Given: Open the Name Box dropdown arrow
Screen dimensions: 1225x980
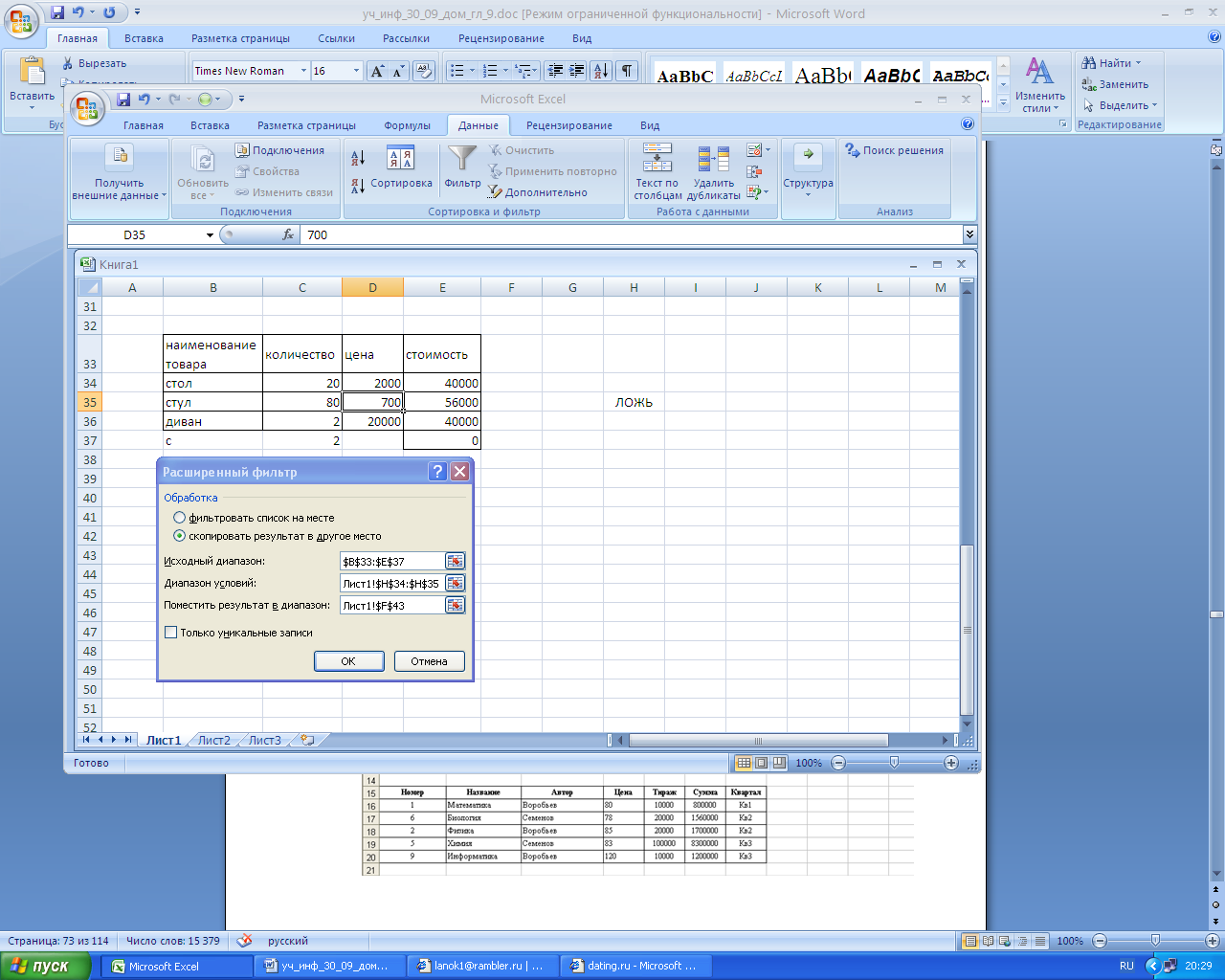Looking at the screenshot, I should pyautogui.click(x=211, y=234).
